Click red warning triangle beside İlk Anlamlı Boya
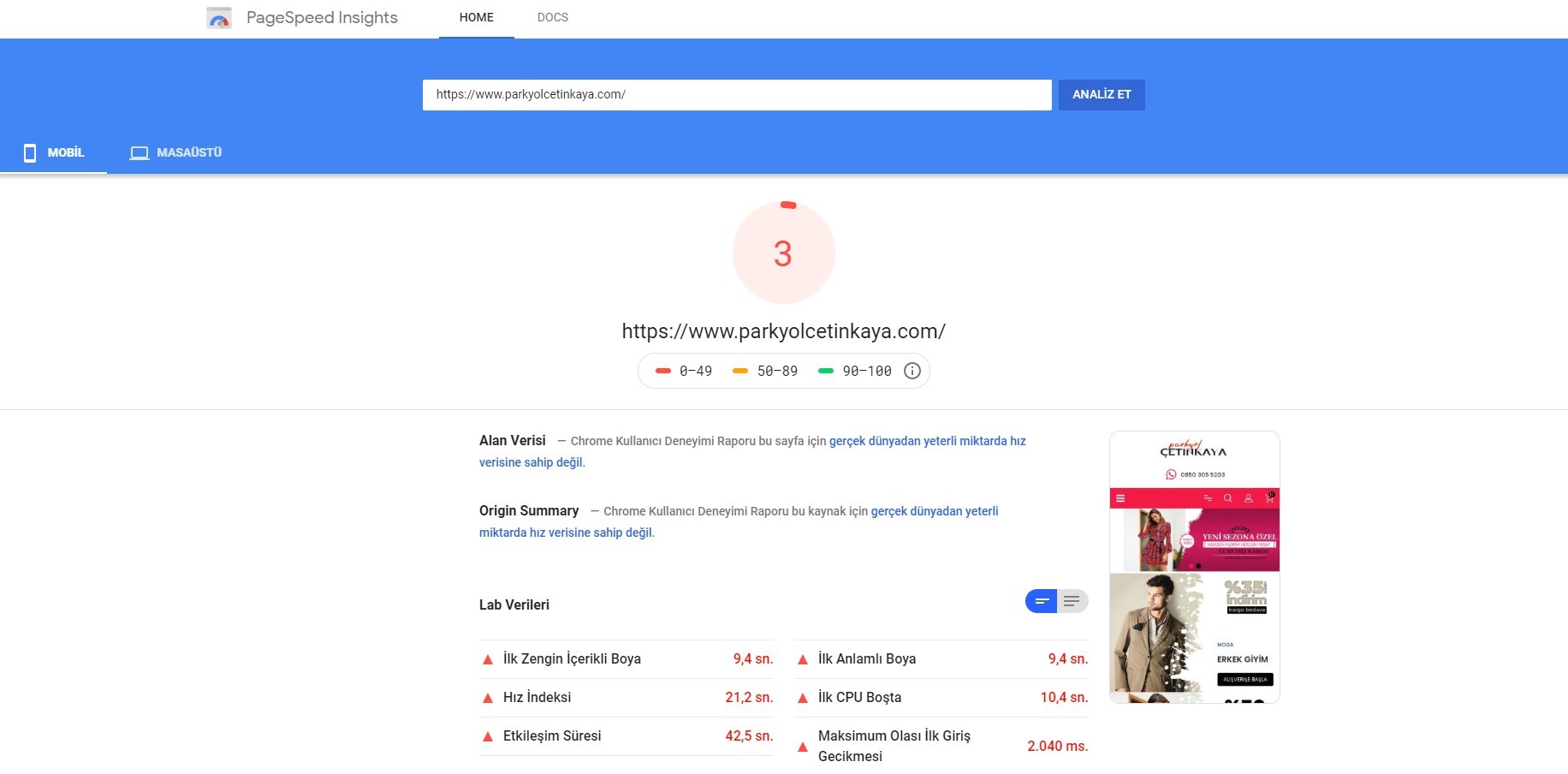Screen dimensions: 1568x774 [x=803, y=659]
